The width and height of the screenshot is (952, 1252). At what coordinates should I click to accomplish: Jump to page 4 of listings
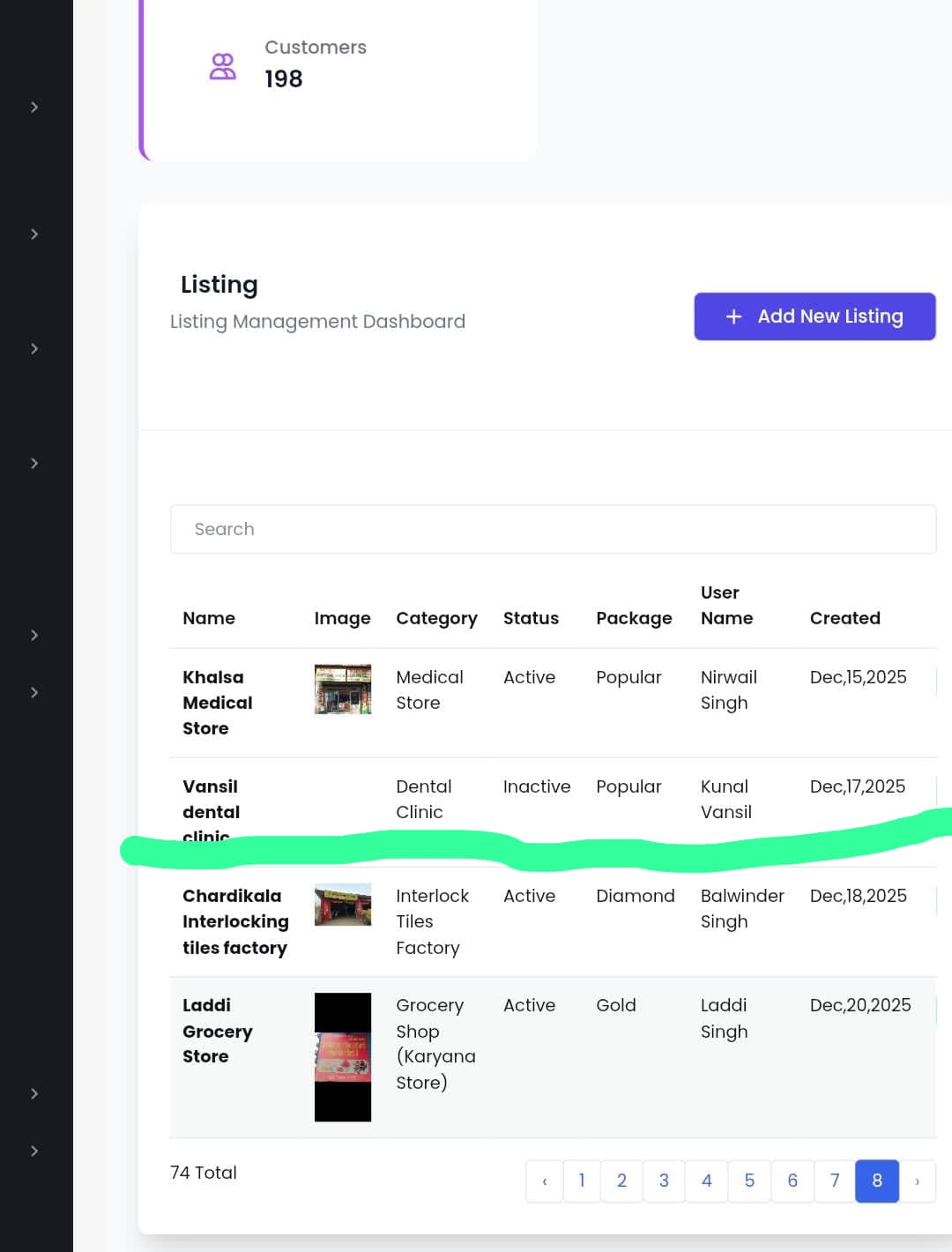click(x=706, y=1181)
